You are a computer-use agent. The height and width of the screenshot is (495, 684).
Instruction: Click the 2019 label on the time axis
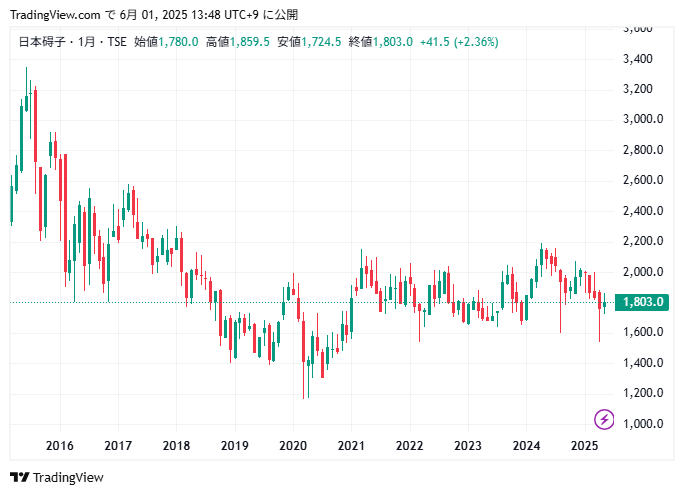pos(235,446)
